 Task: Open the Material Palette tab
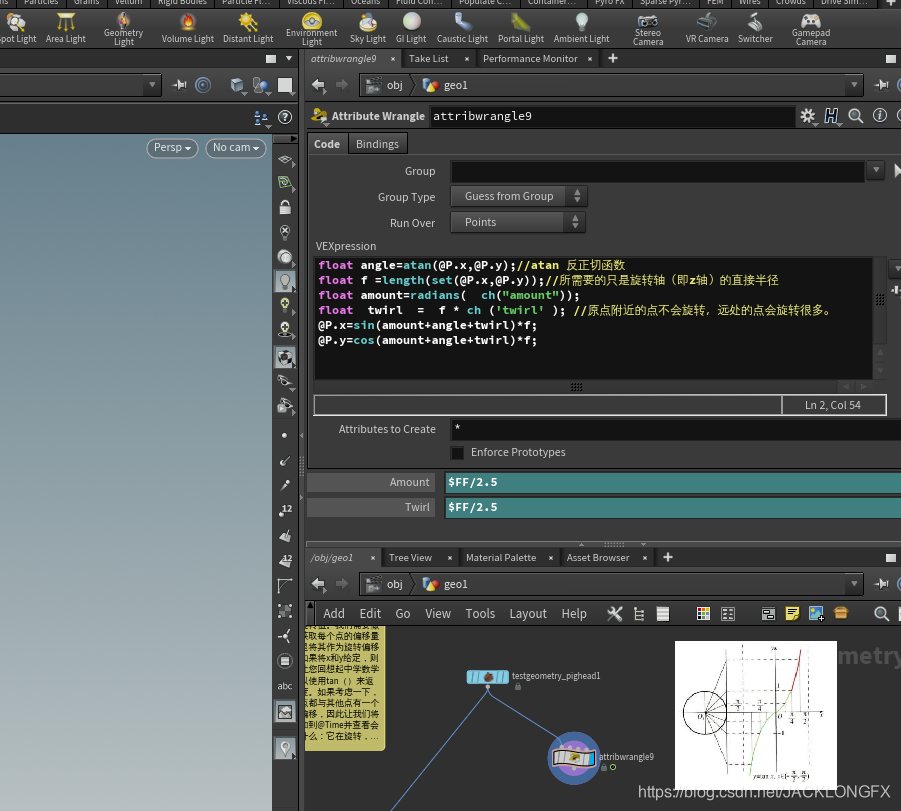pos(500,558)
